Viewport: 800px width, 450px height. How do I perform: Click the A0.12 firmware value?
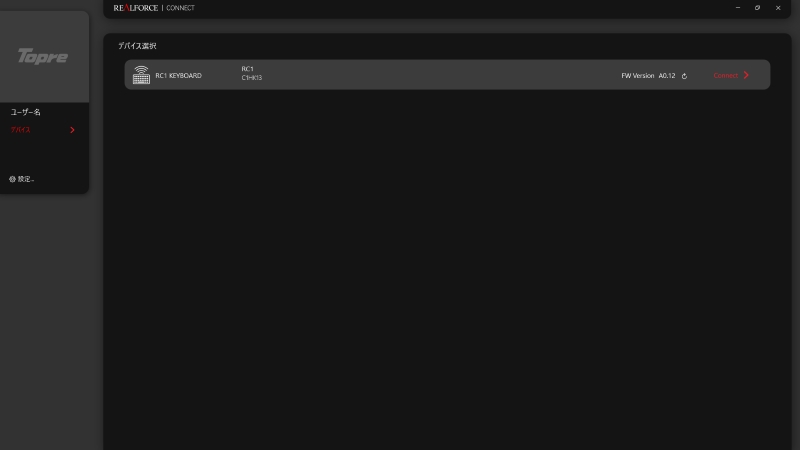(x=667, y=76)
